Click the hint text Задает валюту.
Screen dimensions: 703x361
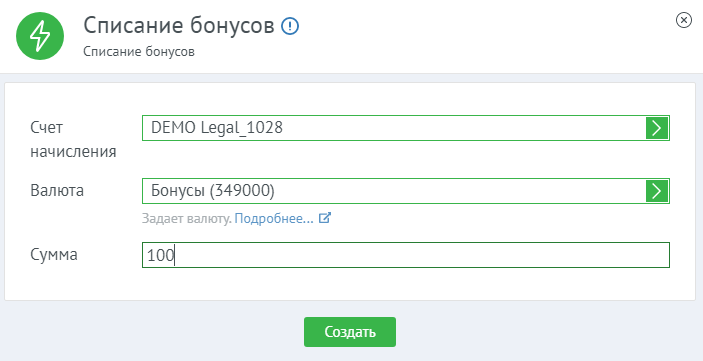187,219
